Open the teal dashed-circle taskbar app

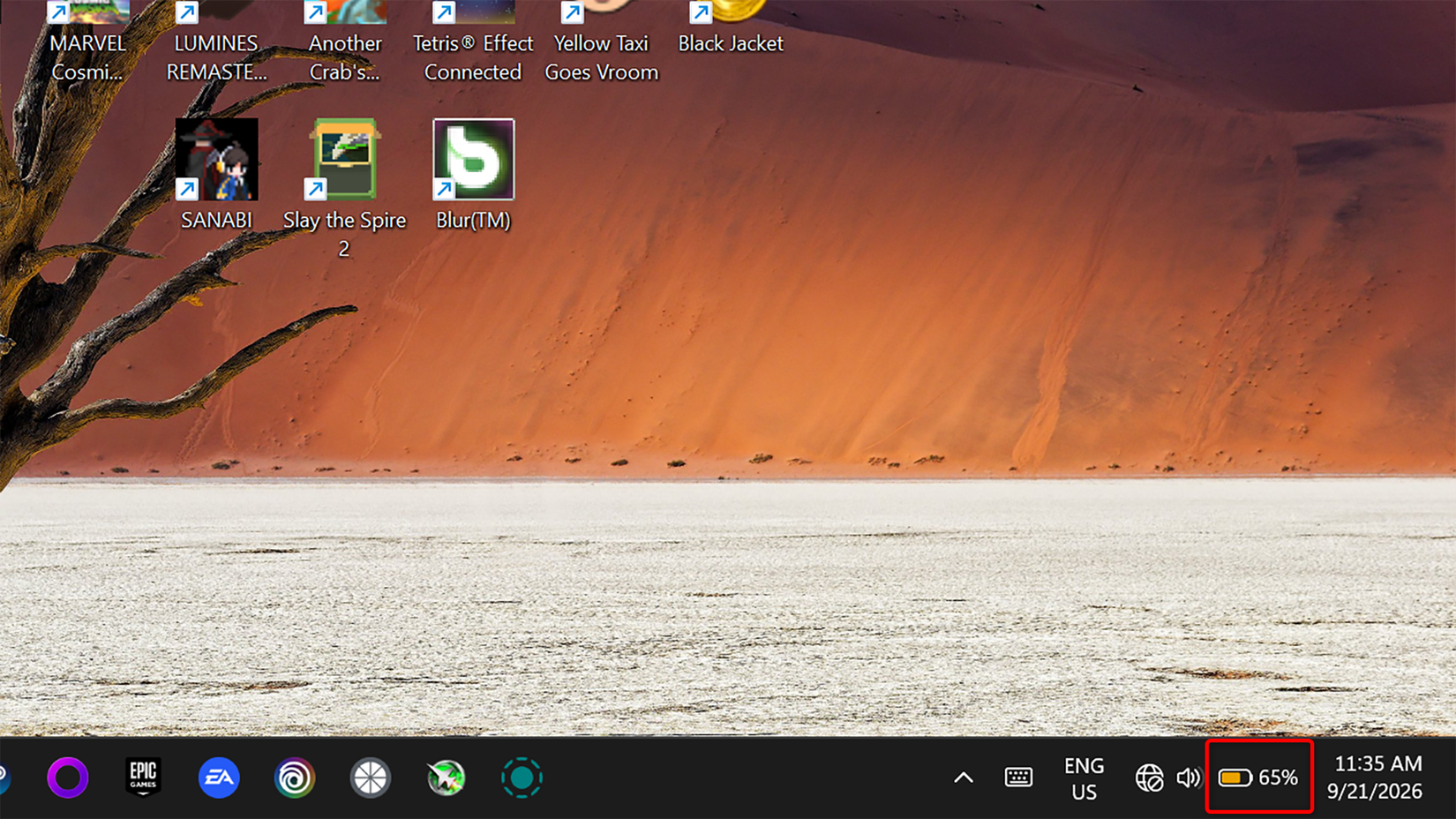tap(522, 778)
